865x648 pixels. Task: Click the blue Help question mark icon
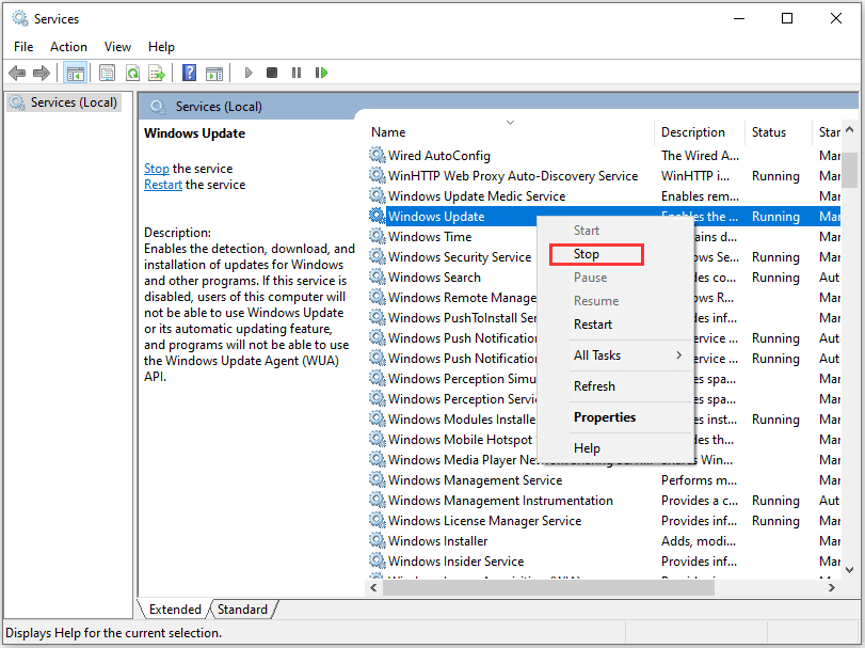point(189,73)
